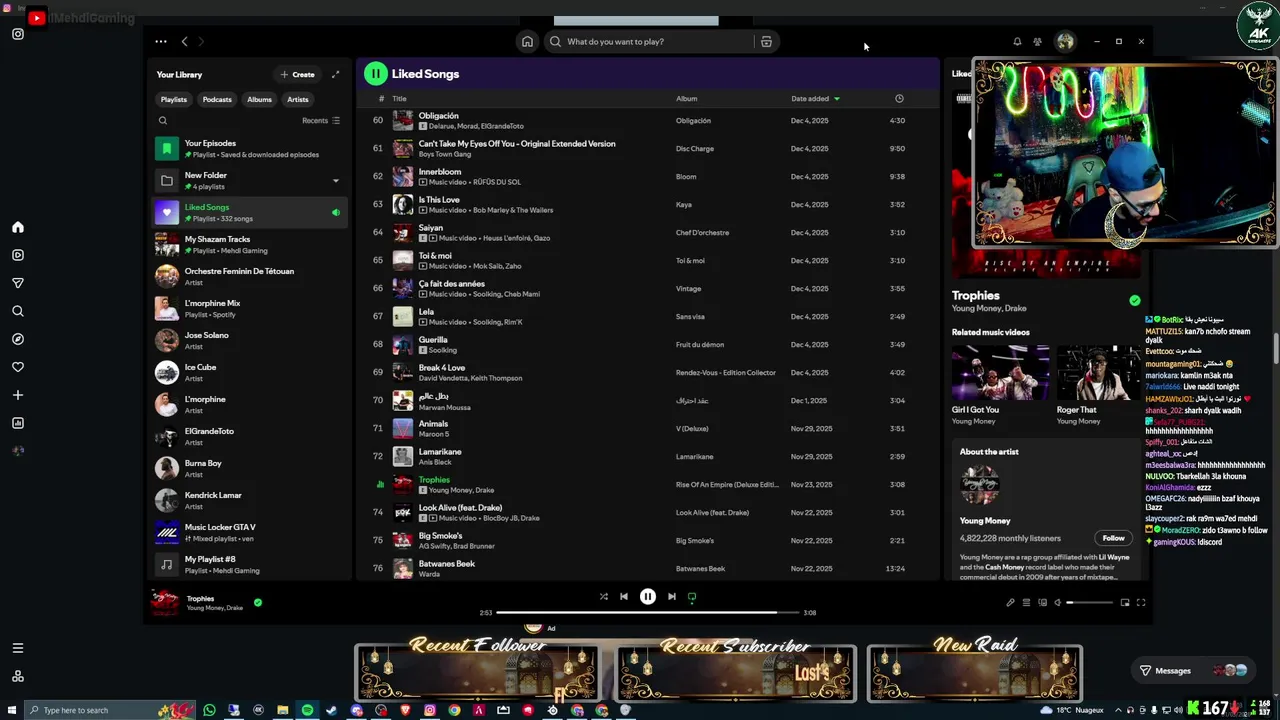
Task: Open the Browse icon in search bar
Action: click(x=766, y=42)
